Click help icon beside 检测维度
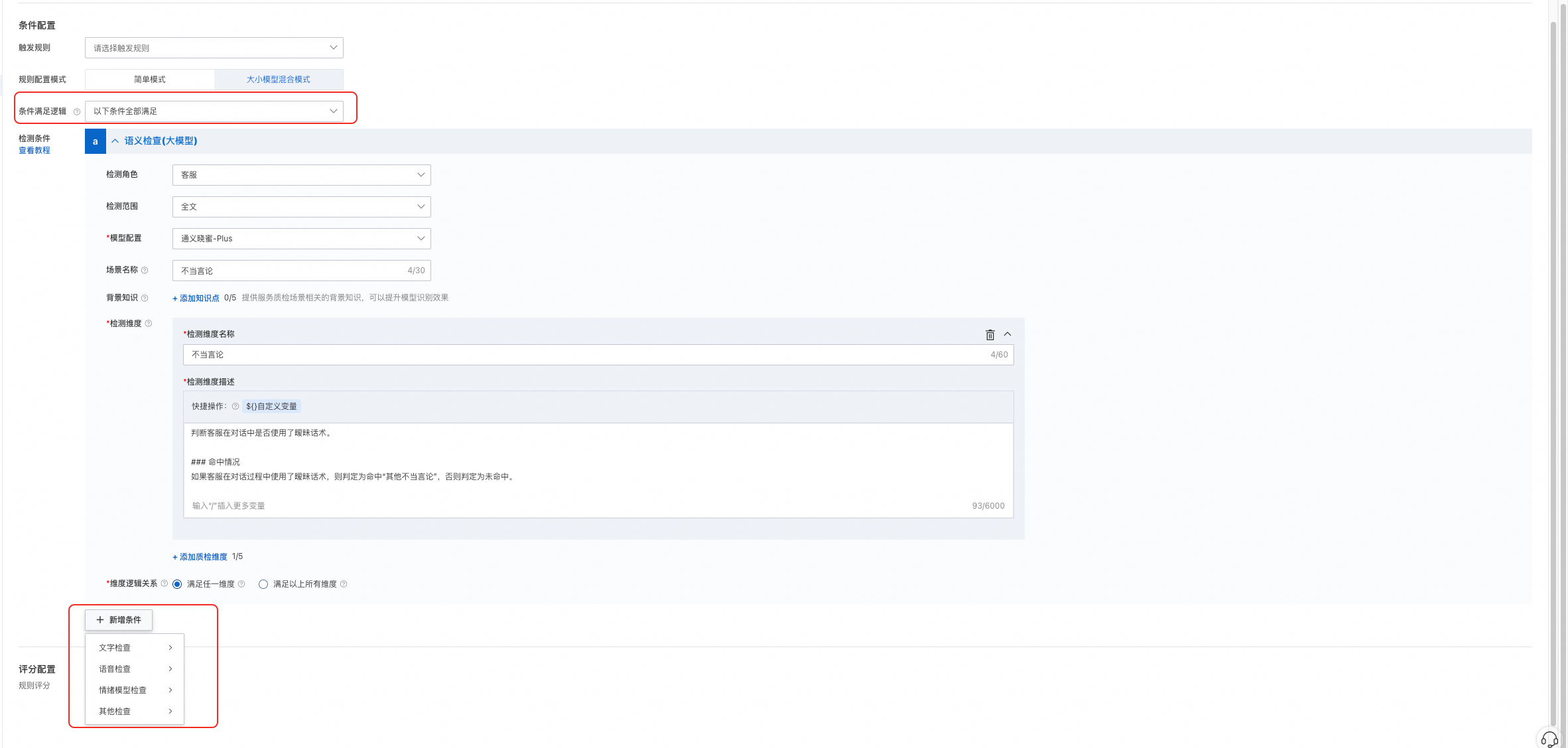This screenshot has height=748, width=1568. 149,324
